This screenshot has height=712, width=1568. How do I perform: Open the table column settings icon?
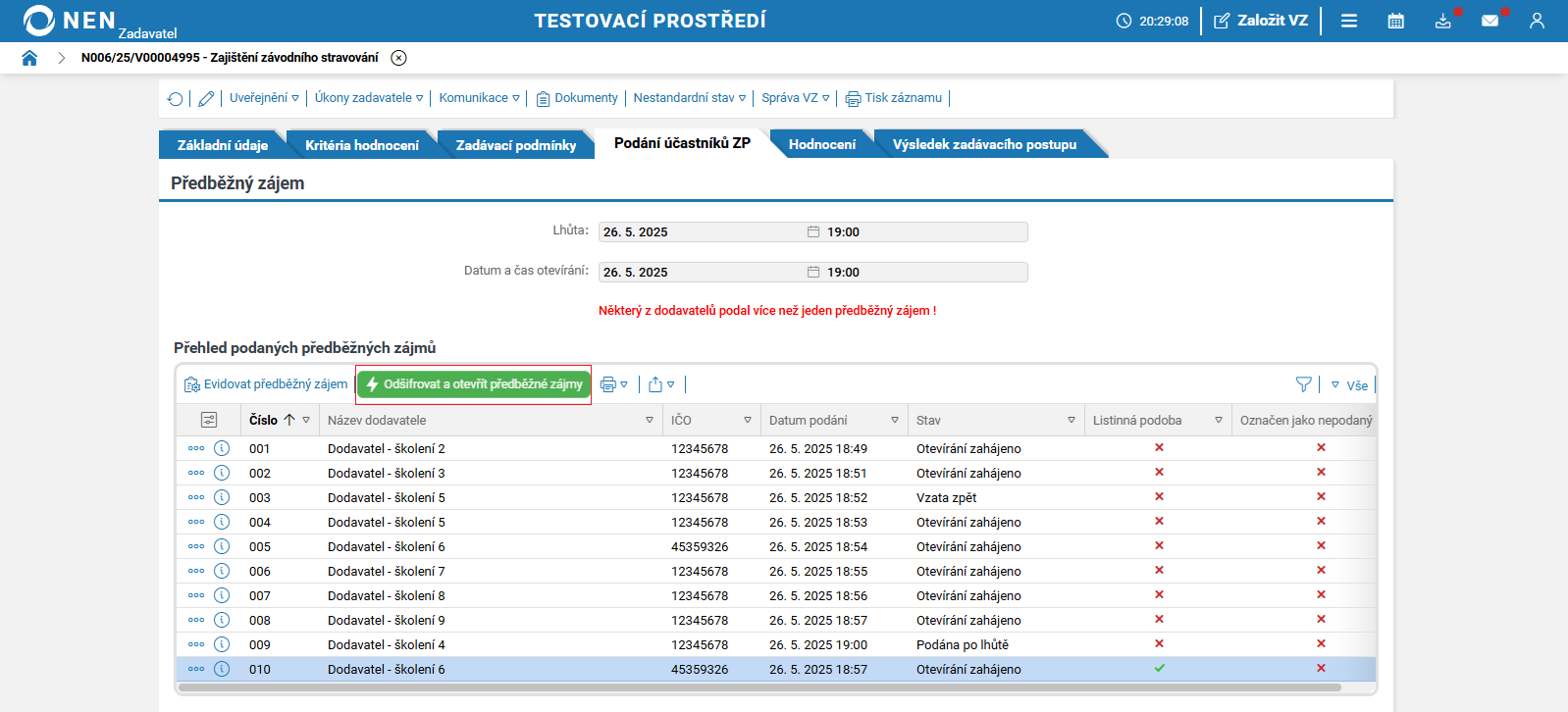[209, 420]
